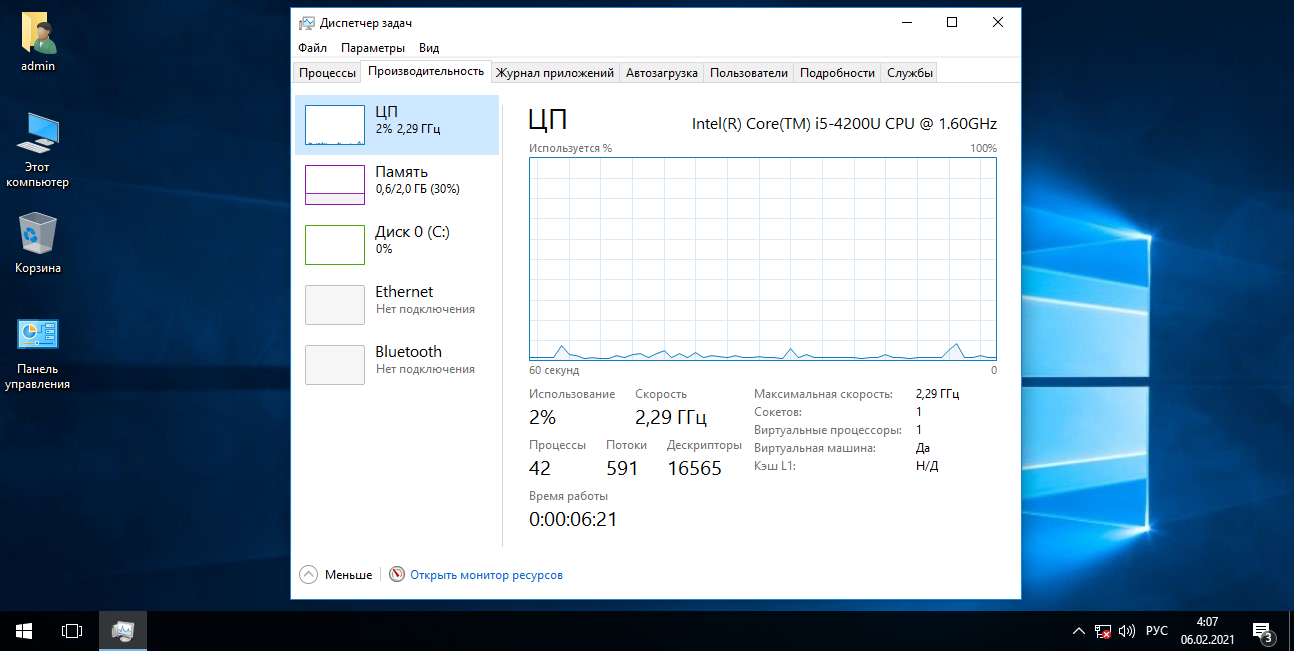The image size is (1294, 651).
Task: Select the ЦП mini graph thumbnail
Action: click(x=335, y=125)
